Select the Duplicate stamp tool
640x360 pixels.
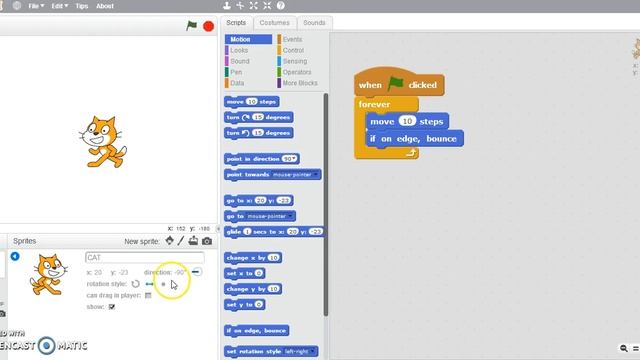point(227,5)
